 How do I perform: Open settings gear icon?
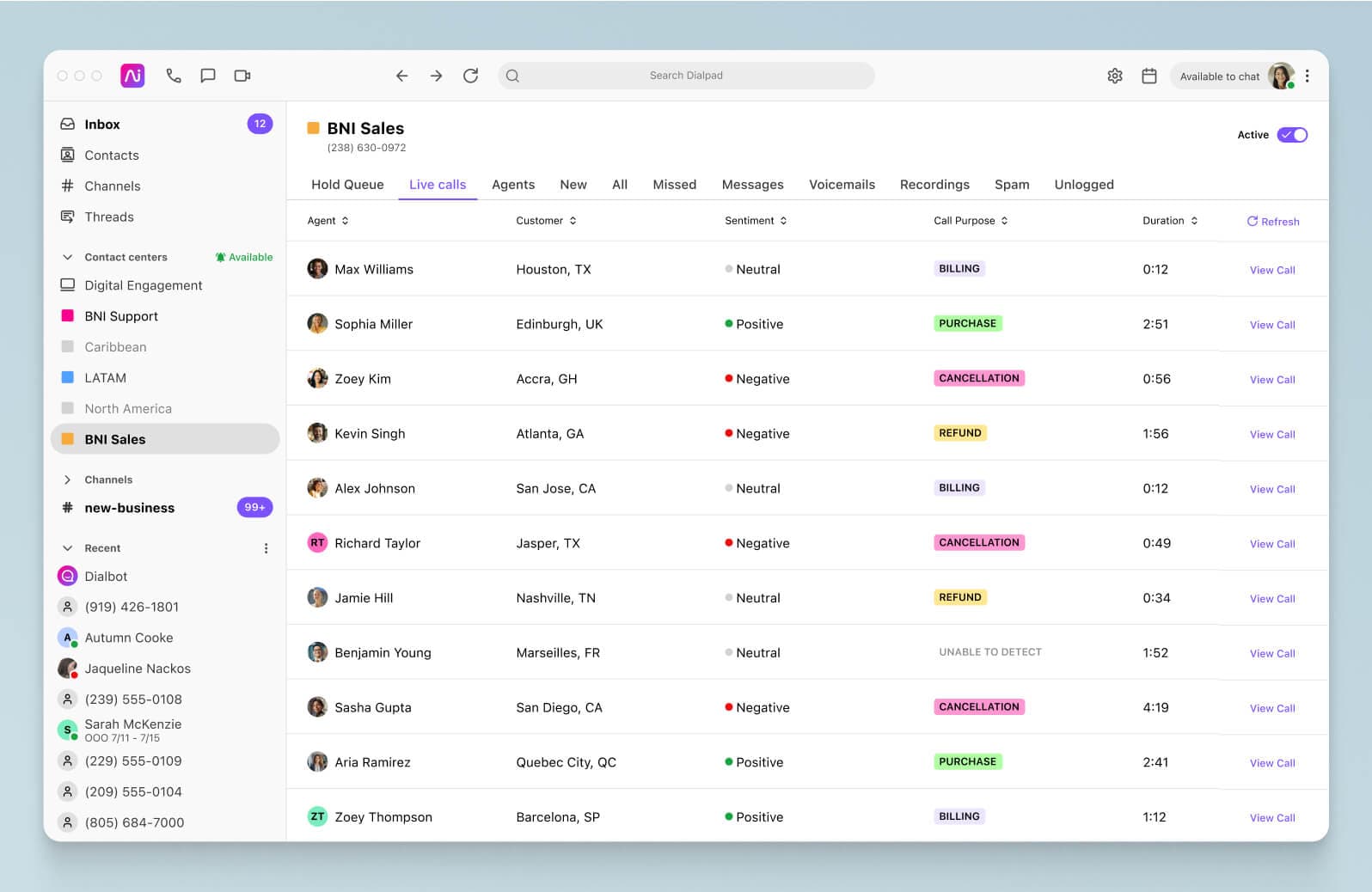tap(1115, 76)
